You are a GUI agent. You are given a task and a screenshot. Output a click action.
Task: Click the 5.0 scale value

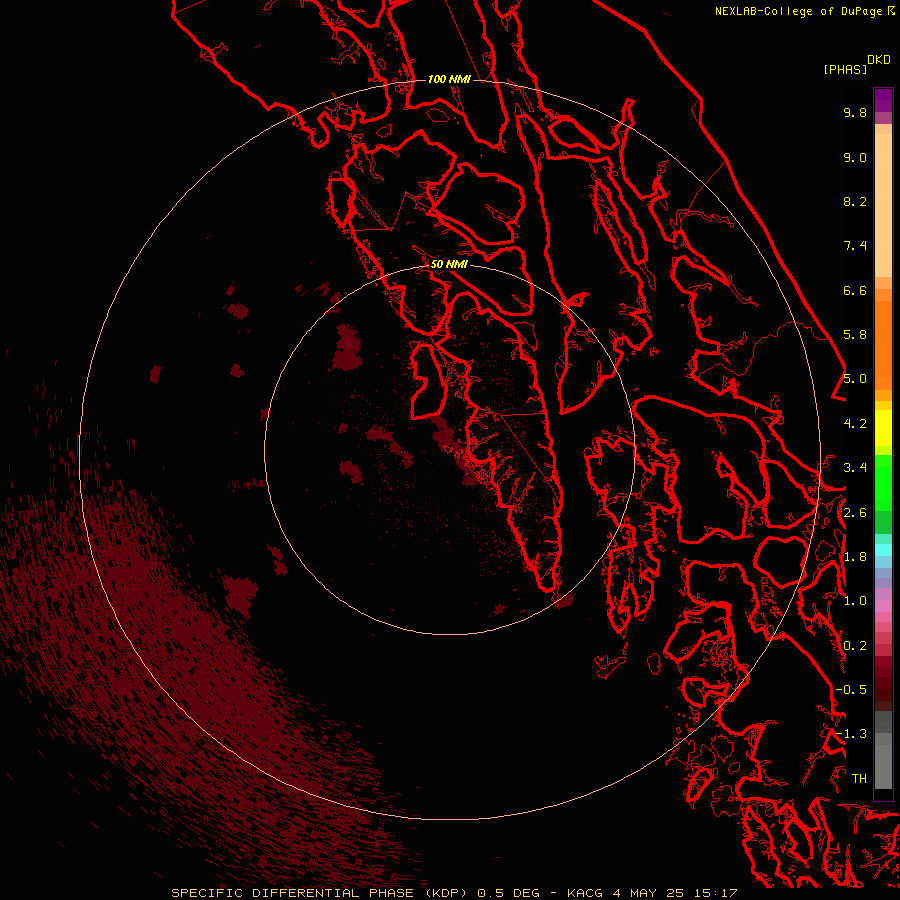pyautogui.click(x=855, y=379)
